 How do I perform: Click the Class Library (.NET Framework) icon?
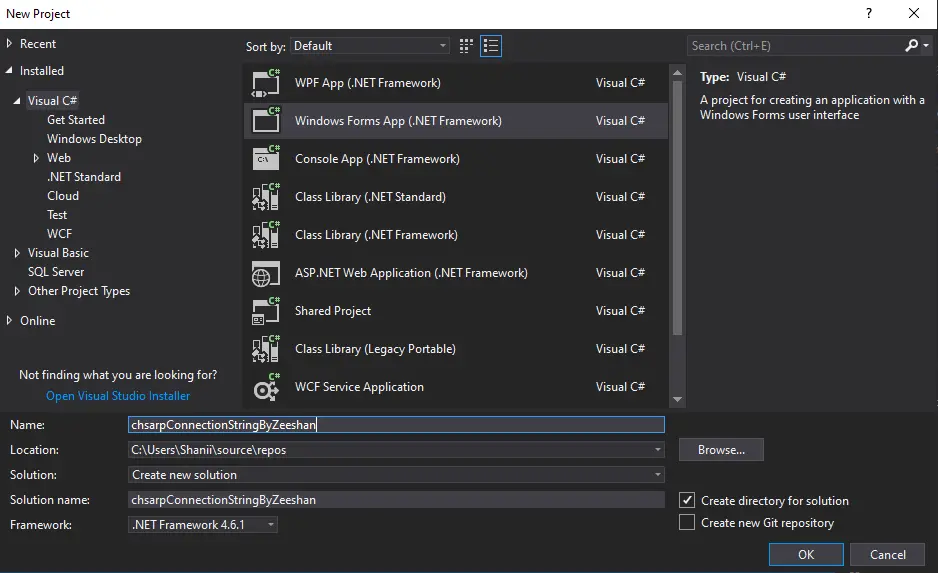(266, 235)
